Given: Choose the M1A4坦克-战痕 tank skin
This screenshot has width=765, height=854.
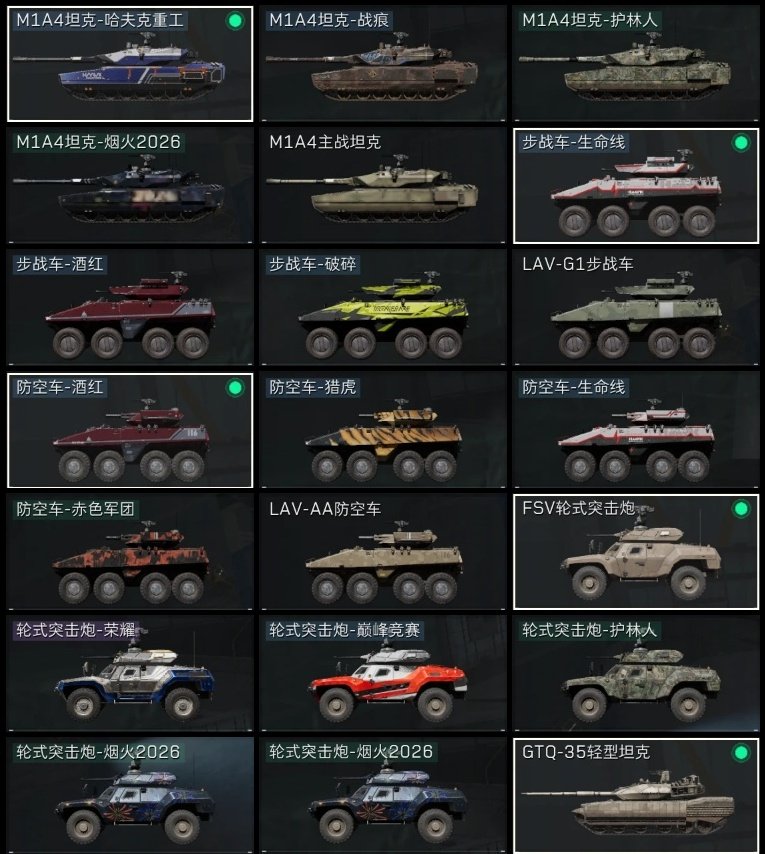Looking at the screenshot, I should coord(383,64).
